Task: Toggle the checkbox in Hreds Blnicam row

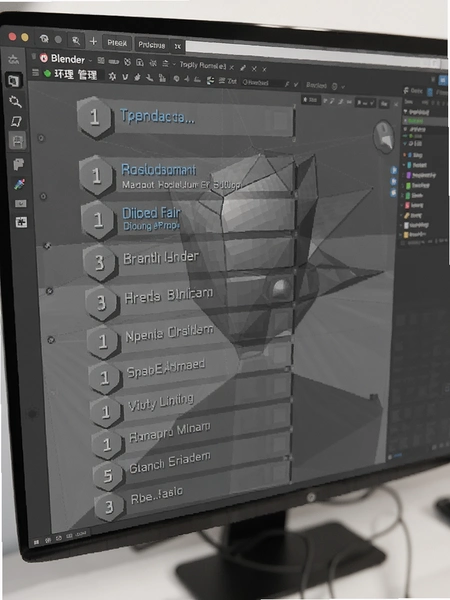Action: (282, 290)
